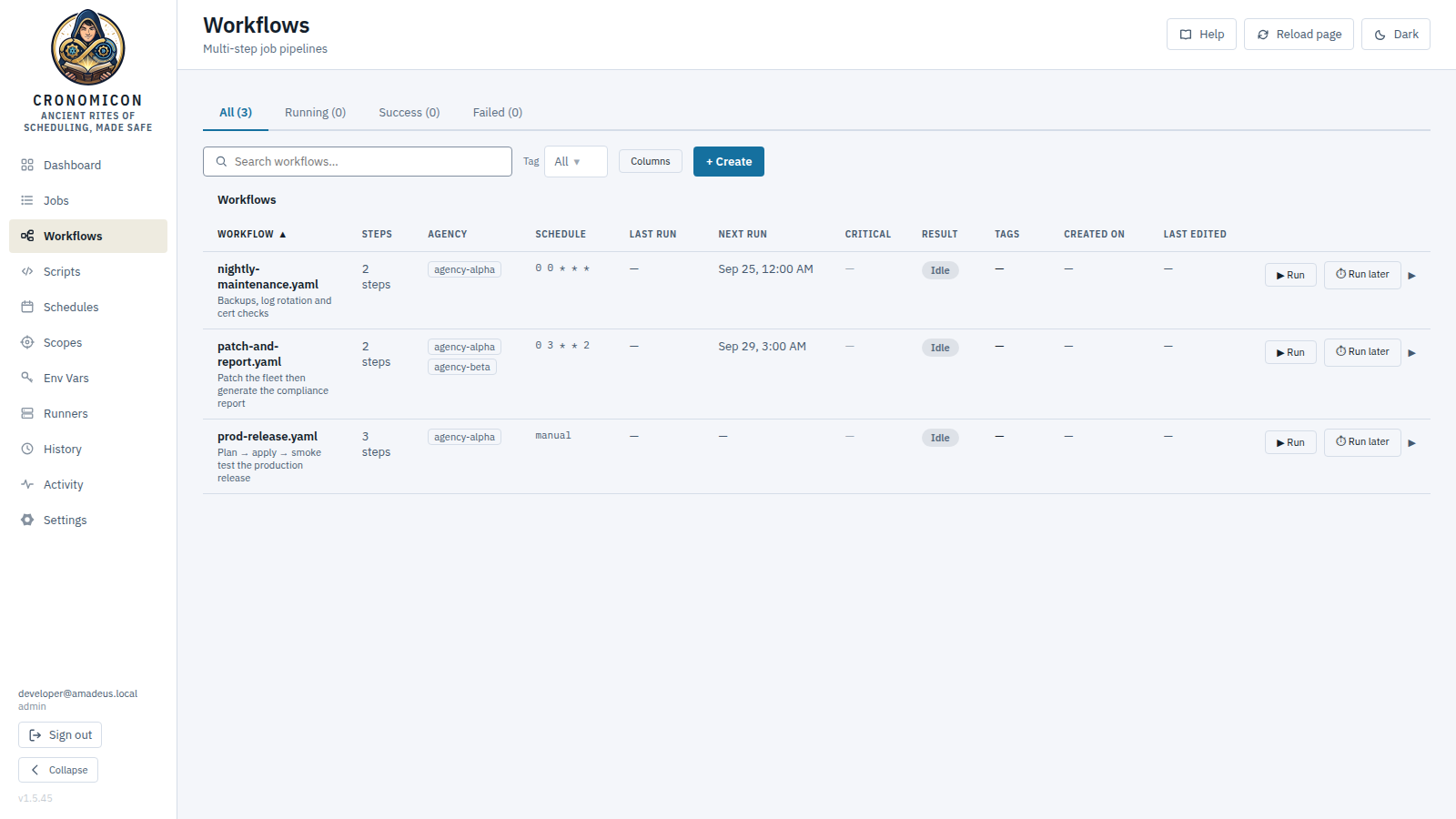Expand the prod-release.yaml row arrow

pos(1412,443)
